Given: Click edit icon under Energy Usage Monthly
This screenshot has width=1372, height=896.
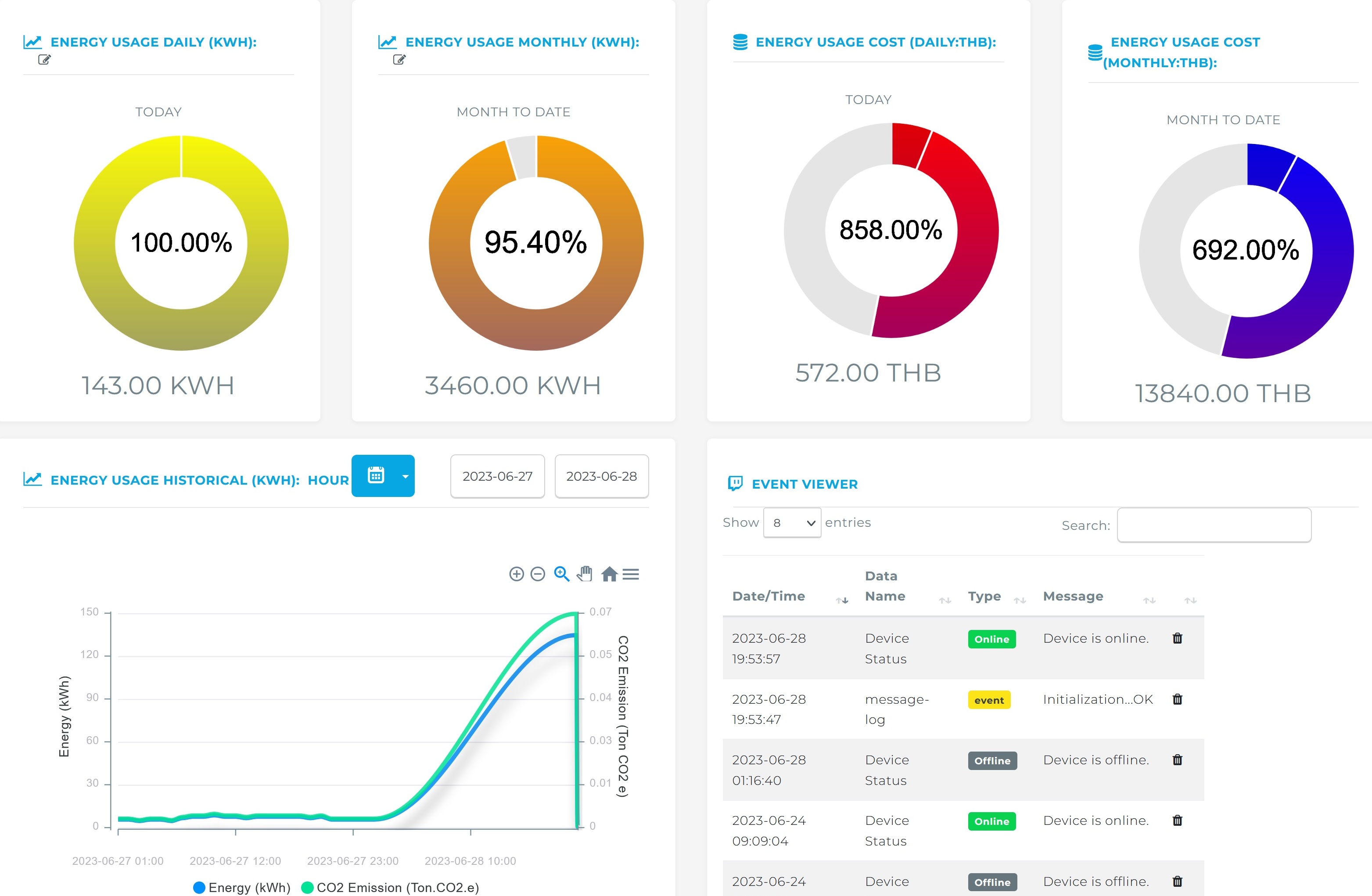Looking at the screenshot, I should point(399,59).
